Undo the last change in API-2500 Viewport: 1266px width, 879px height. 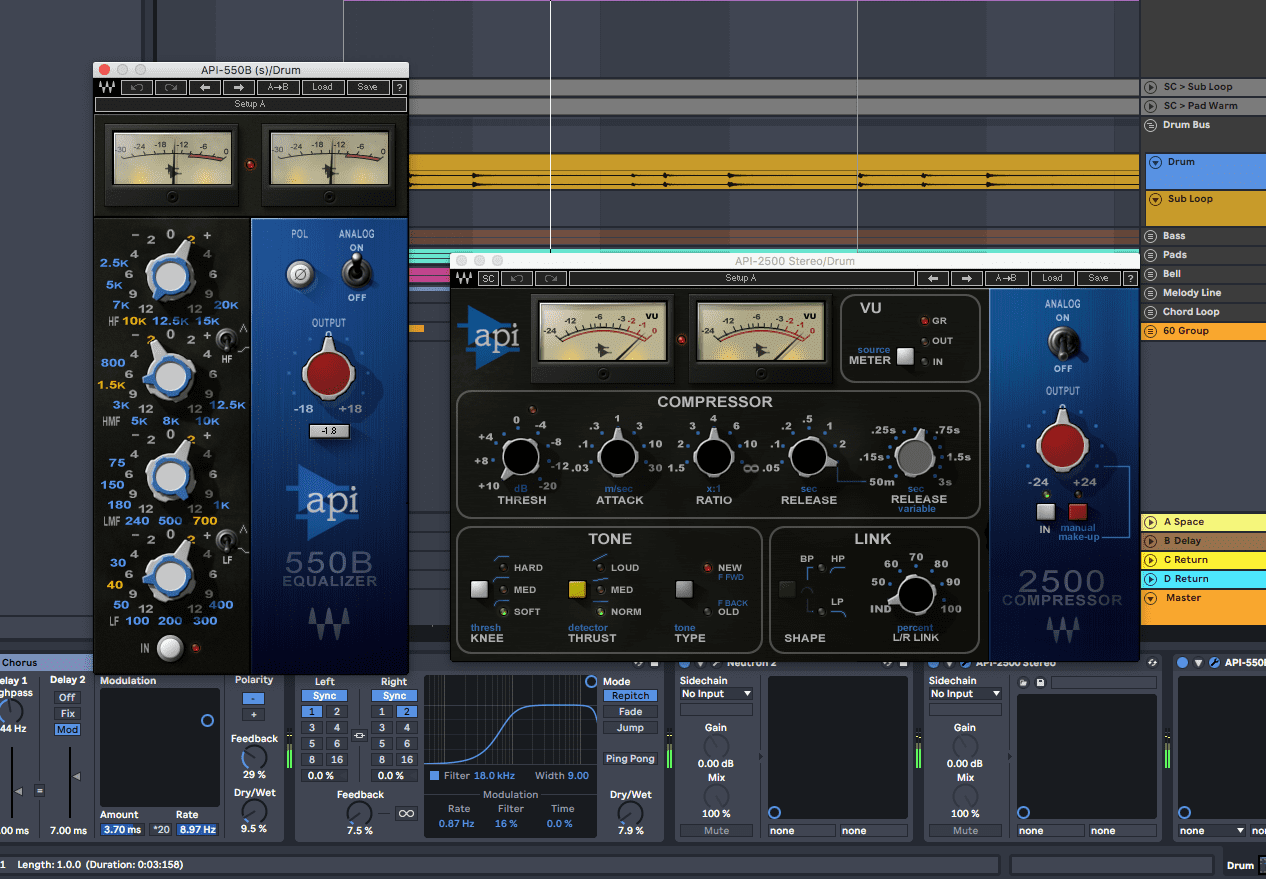pos(516,278)
